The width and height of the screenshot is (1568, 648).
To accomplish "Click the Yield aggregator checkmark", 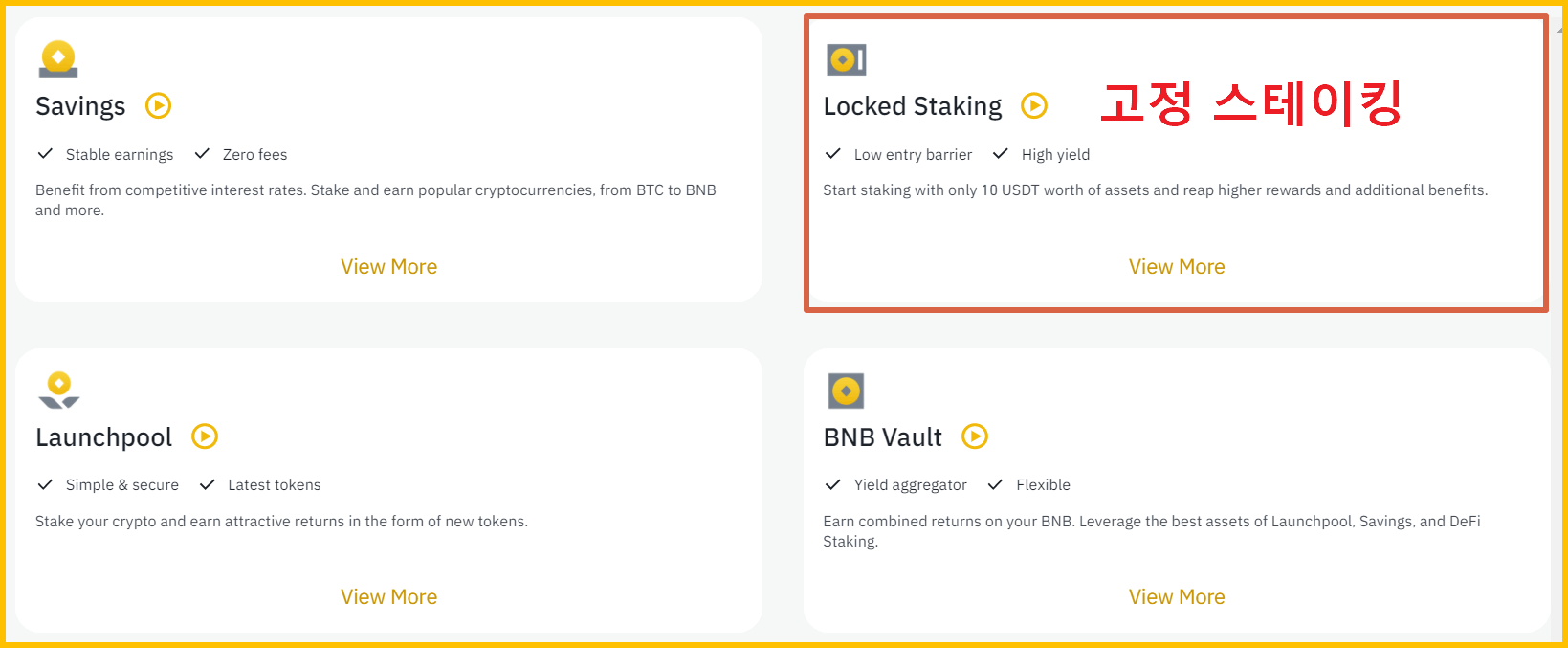I will tap(832, 484).
